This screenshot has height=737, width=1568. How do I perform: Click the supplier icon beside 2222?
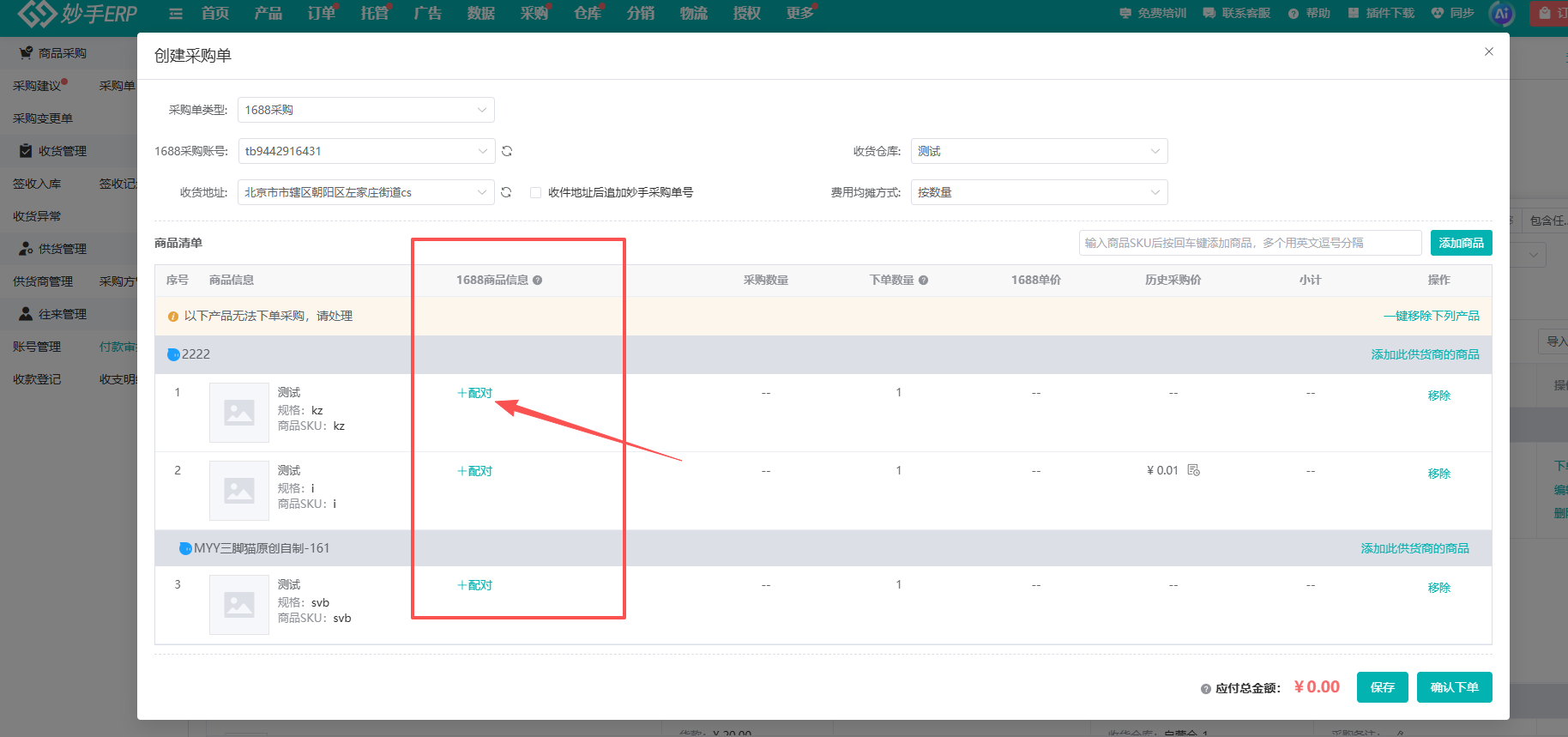tap(173, 354)
